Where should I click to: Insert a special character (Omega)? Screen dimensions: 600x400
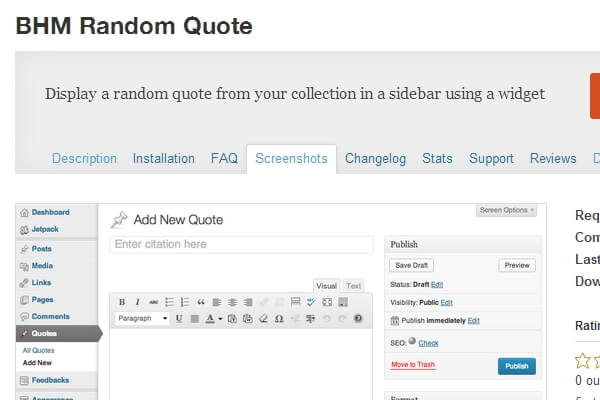click(x=279, y=318)
